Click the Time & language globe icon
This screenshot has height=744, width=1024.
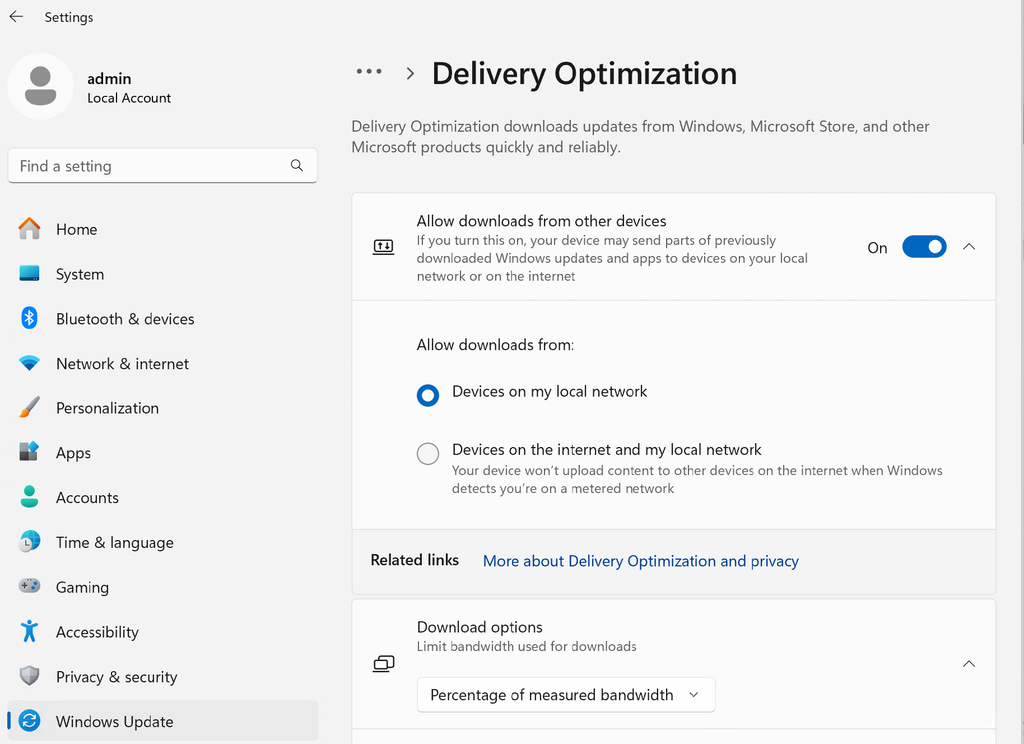[x=29, y=542]
